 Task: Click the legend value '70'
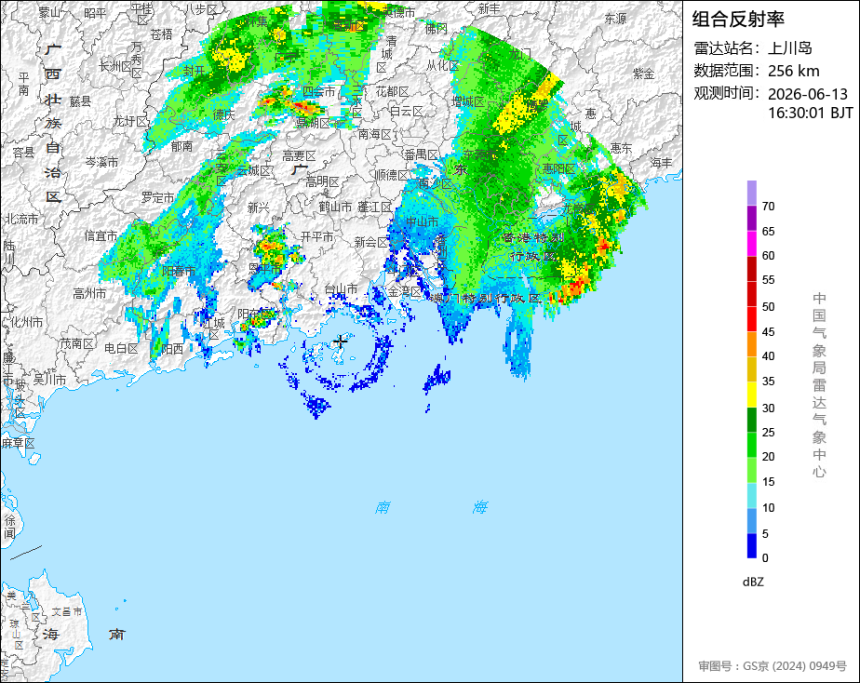[768, 206]
